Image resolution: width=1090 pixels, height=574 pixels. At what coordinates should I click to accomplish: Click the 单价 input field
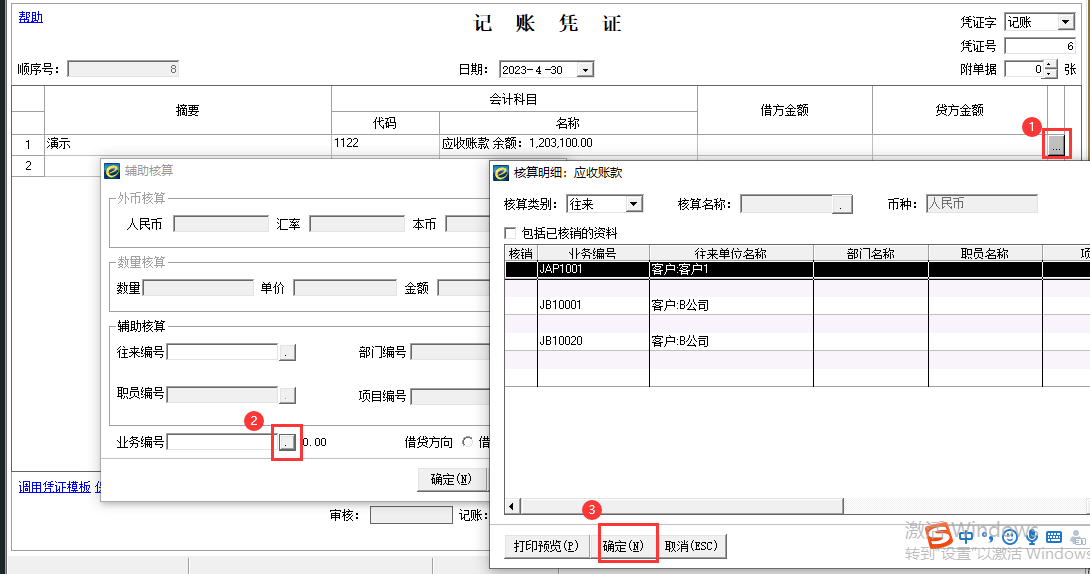(x=345, y=288)
